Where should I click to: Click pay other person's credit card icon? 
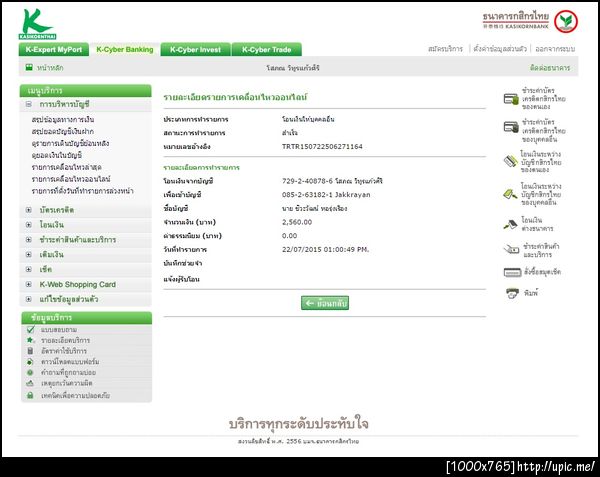pos(511,127)
